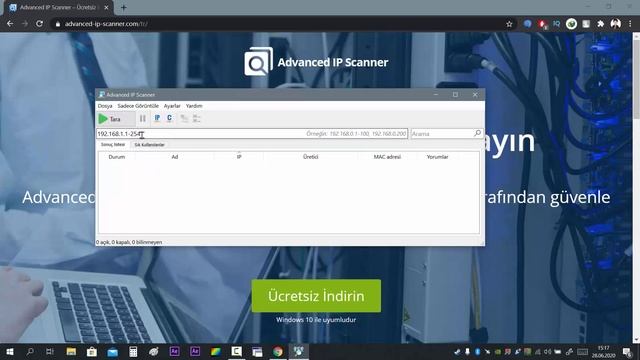Open the Camtasia taskbar icon
The image size is (640, 360).
pyautogui.click(x=236, y=351)
